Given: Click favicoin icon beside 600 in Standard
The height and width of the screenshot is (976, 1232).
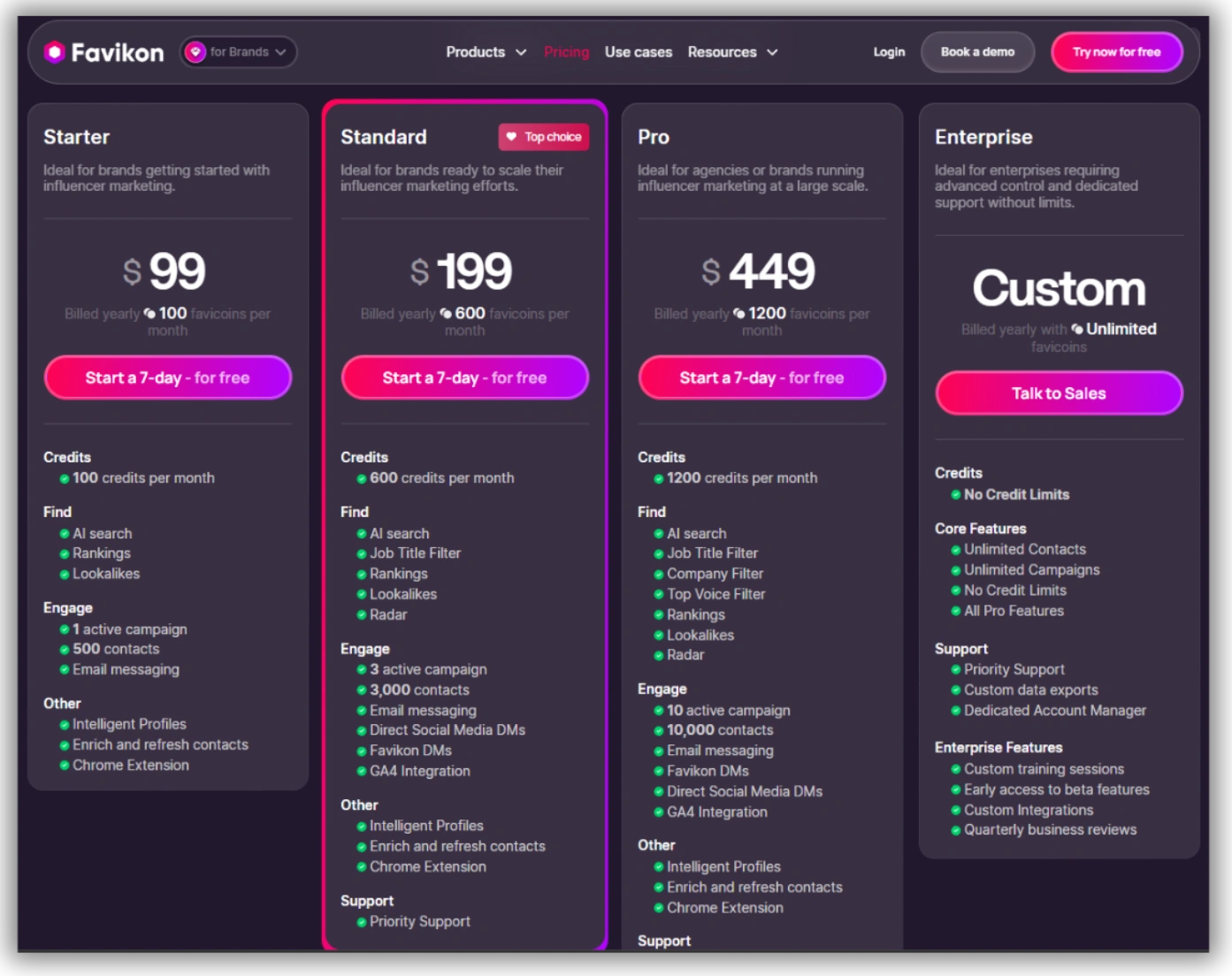Looking at the screenshot, I should click(x=446, y=313).
